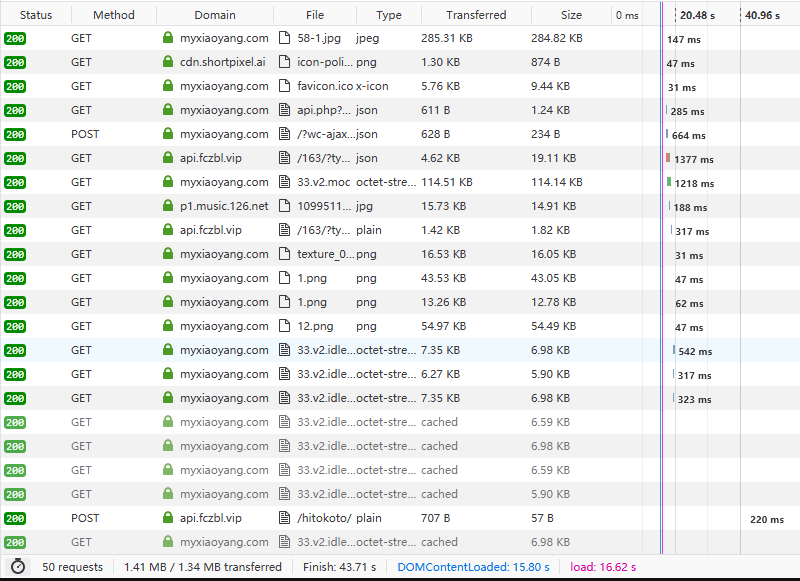Sort by the Method column header

click(114, 15)
